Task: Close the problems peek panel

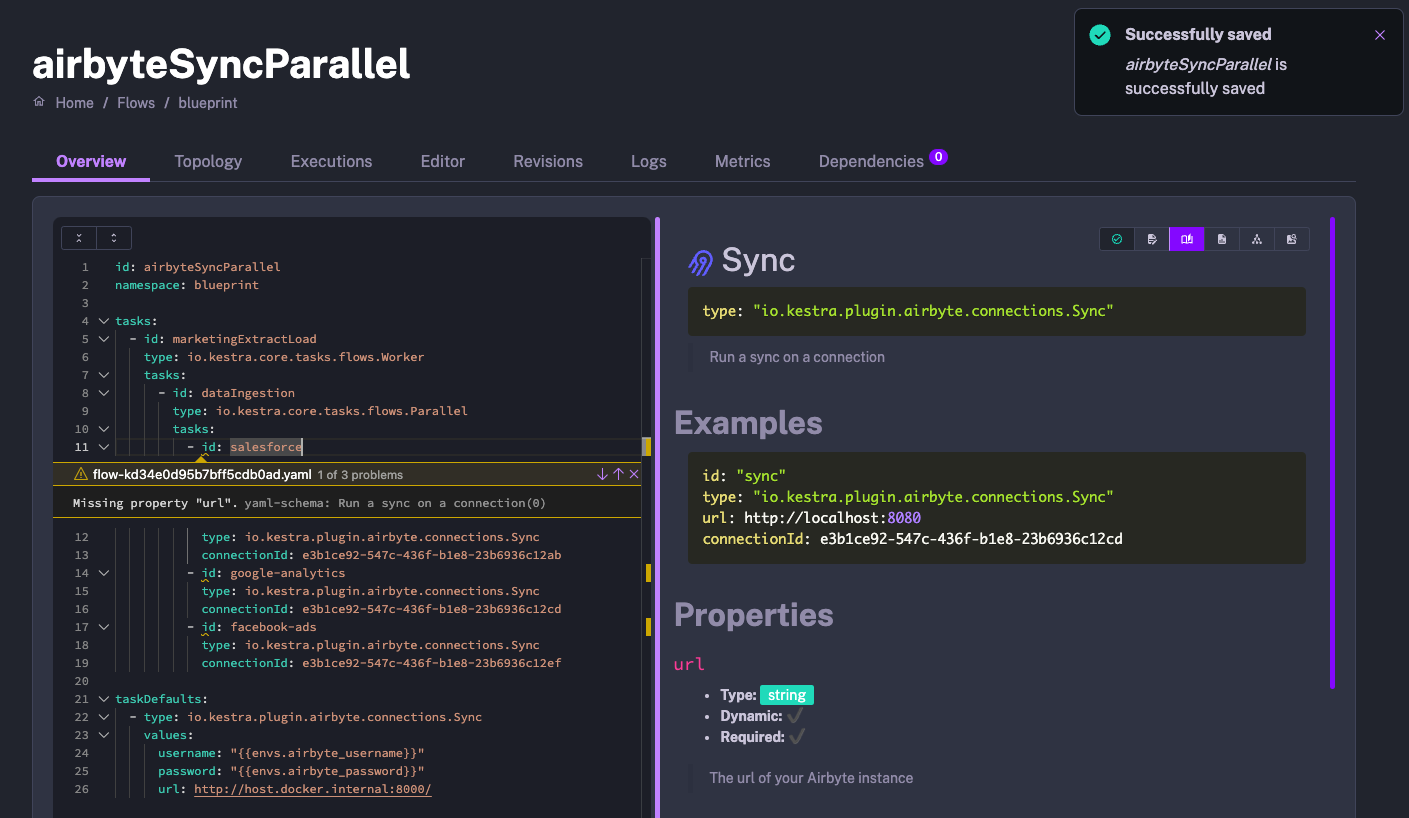Action: (634, 474)
